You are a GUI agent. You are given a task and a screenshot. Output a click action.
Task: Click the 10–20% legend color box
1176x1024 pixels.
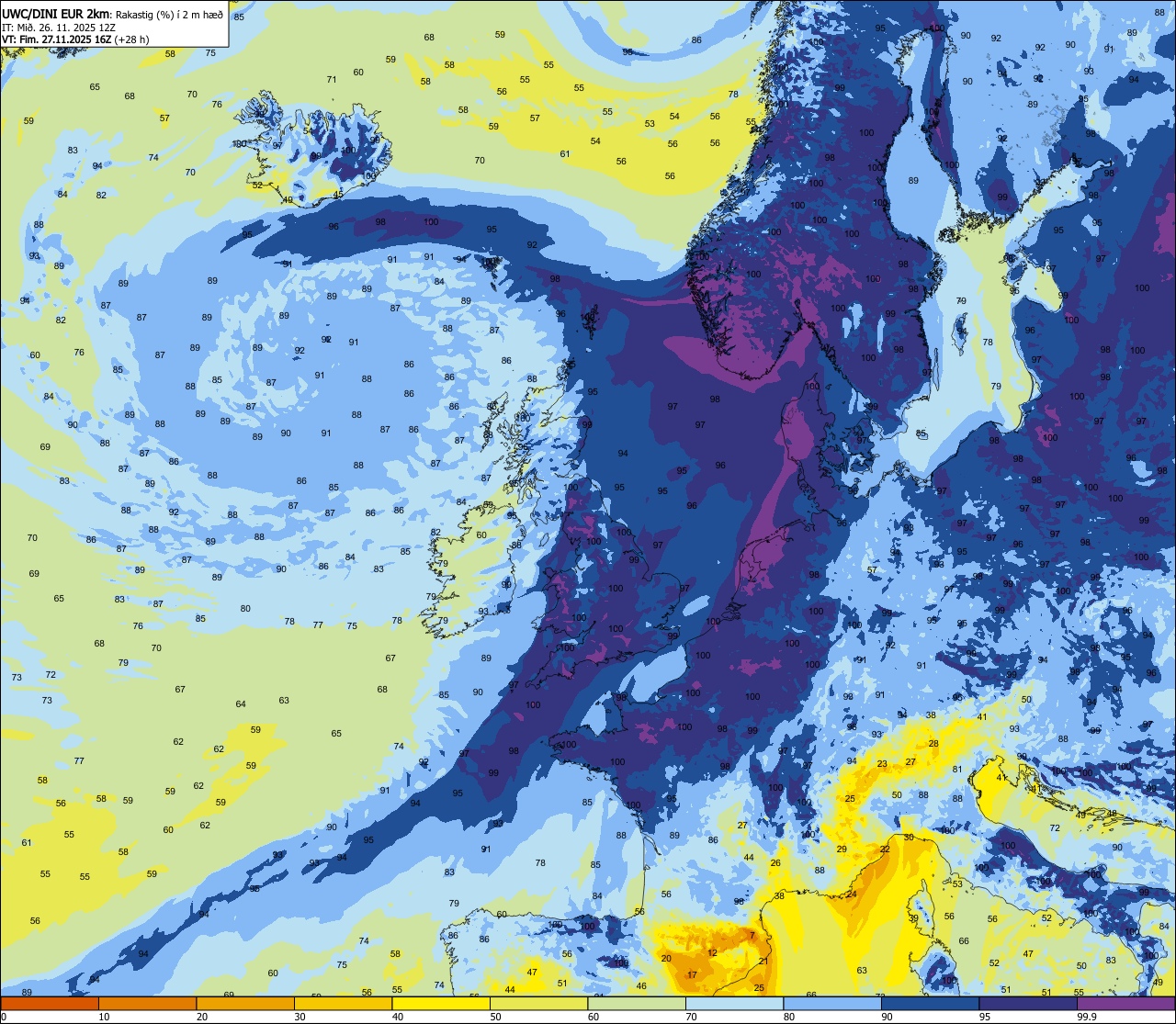(147, 1003)
